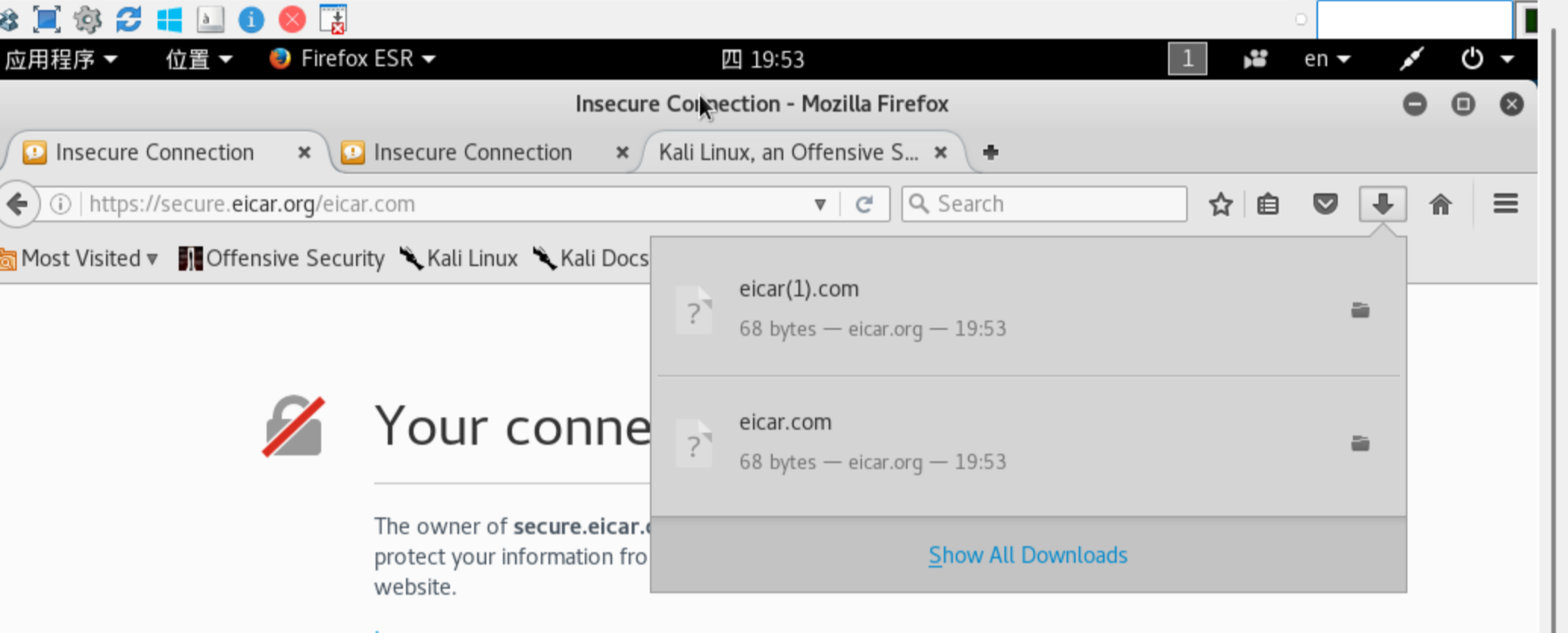Expand the address bar history dropdown
The height and width of the screenshot is (633, 1568).
tap(820, 204)
